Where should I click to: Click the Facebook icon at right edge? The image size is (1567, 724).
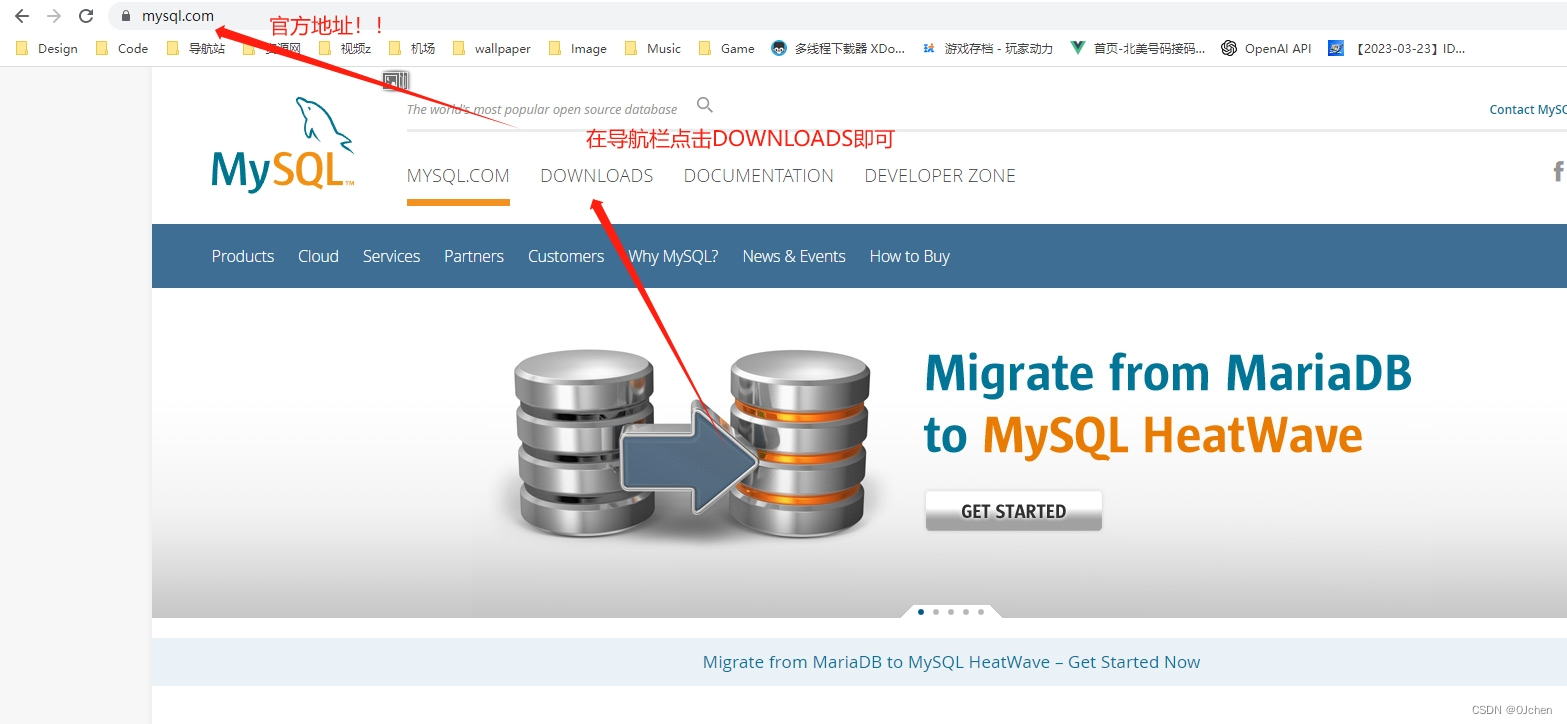1558,172
